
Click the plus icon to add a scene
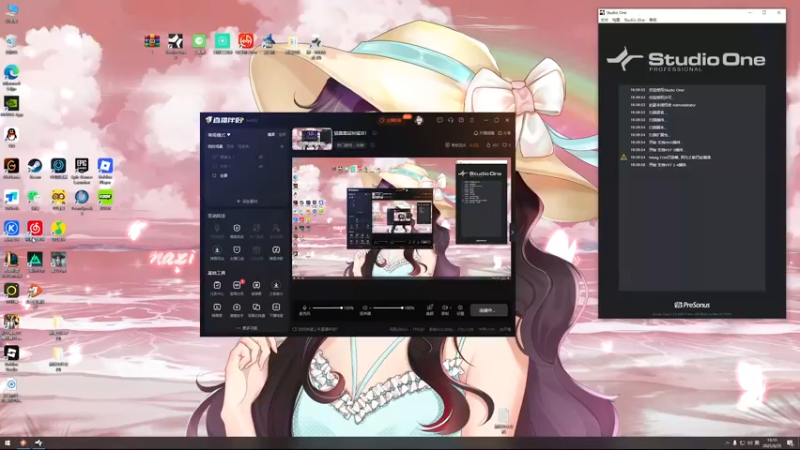(282, 146)
